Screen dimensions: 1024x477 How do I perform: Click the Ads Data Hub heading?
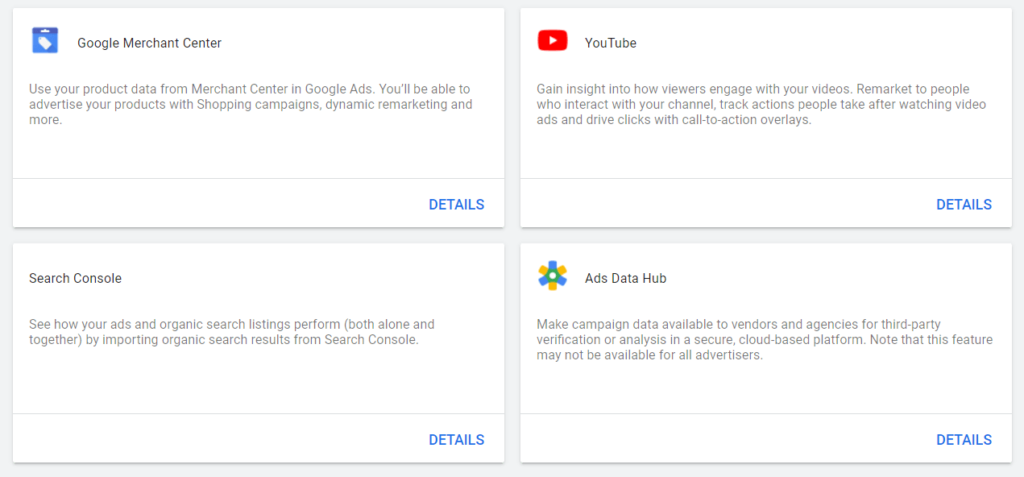click(x=626, y=278)
